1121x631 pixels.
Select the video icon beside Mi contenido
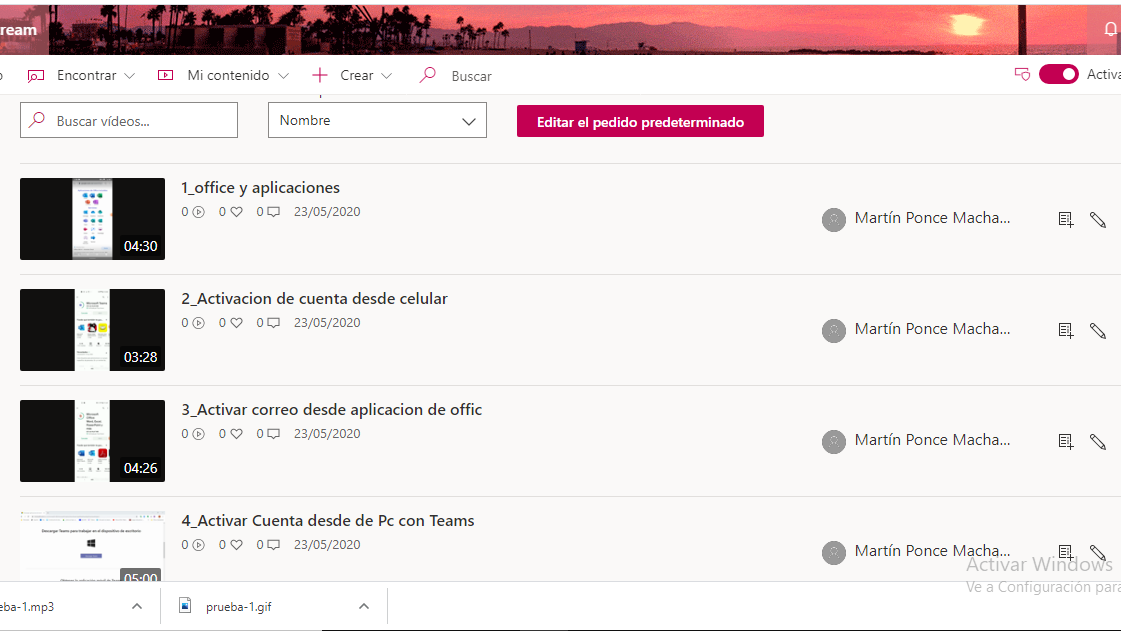point(165,75)
